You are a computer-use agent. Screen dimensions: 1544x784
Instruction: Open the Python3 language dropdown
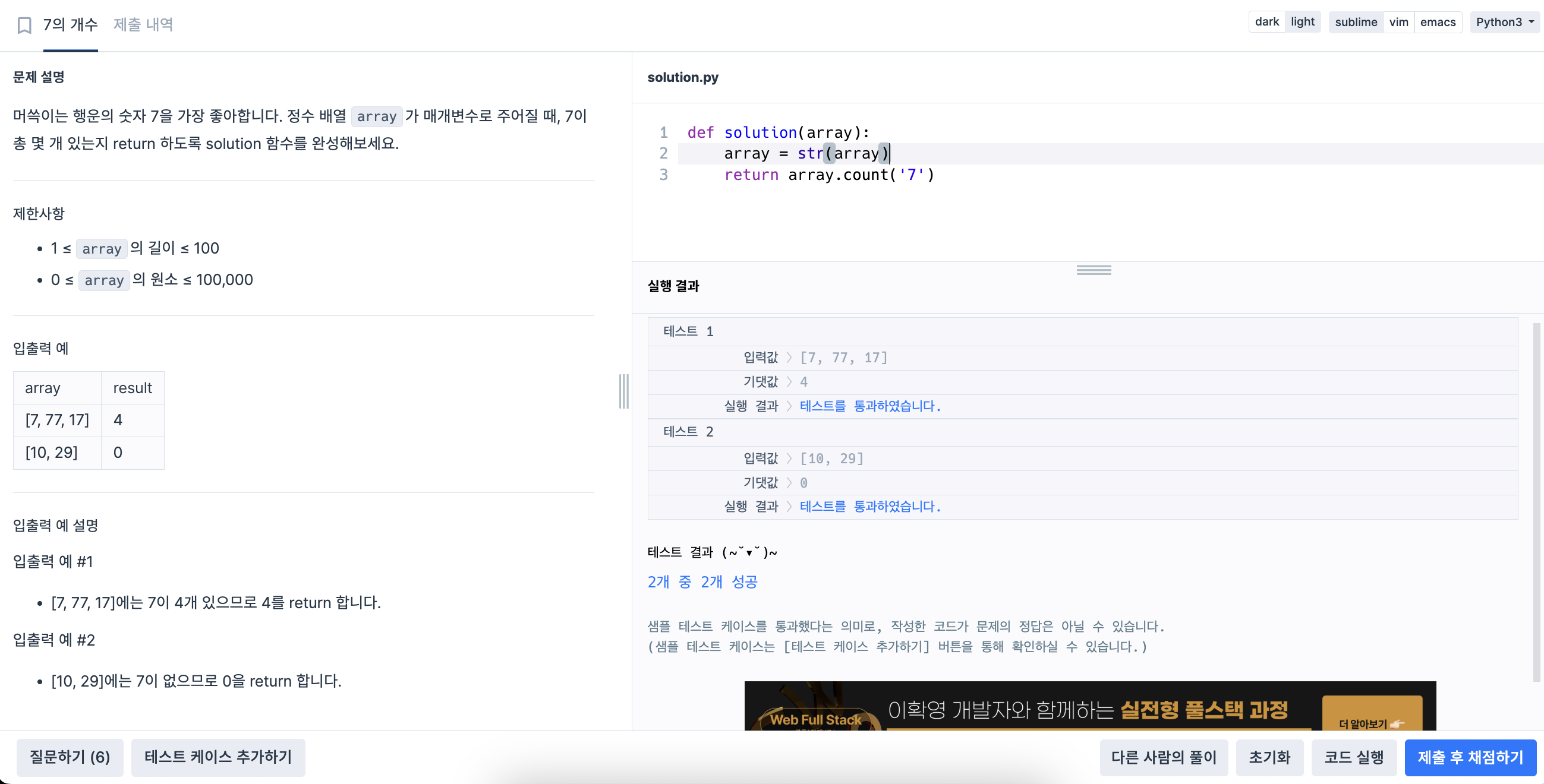1504,22
